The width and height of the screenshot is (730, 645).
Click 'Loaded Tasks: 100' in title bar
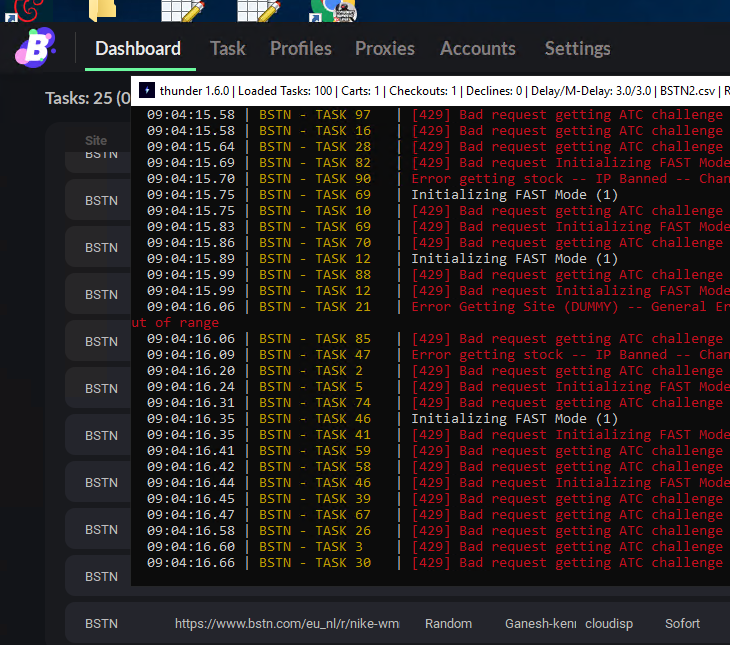pyautogui.click(x=285, y=91)
